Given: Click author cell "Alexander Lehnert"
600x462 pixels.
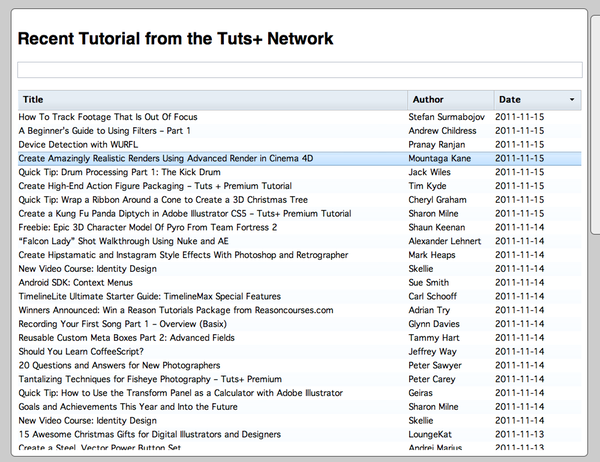Looking at the screenshot, I should point(445,241).
